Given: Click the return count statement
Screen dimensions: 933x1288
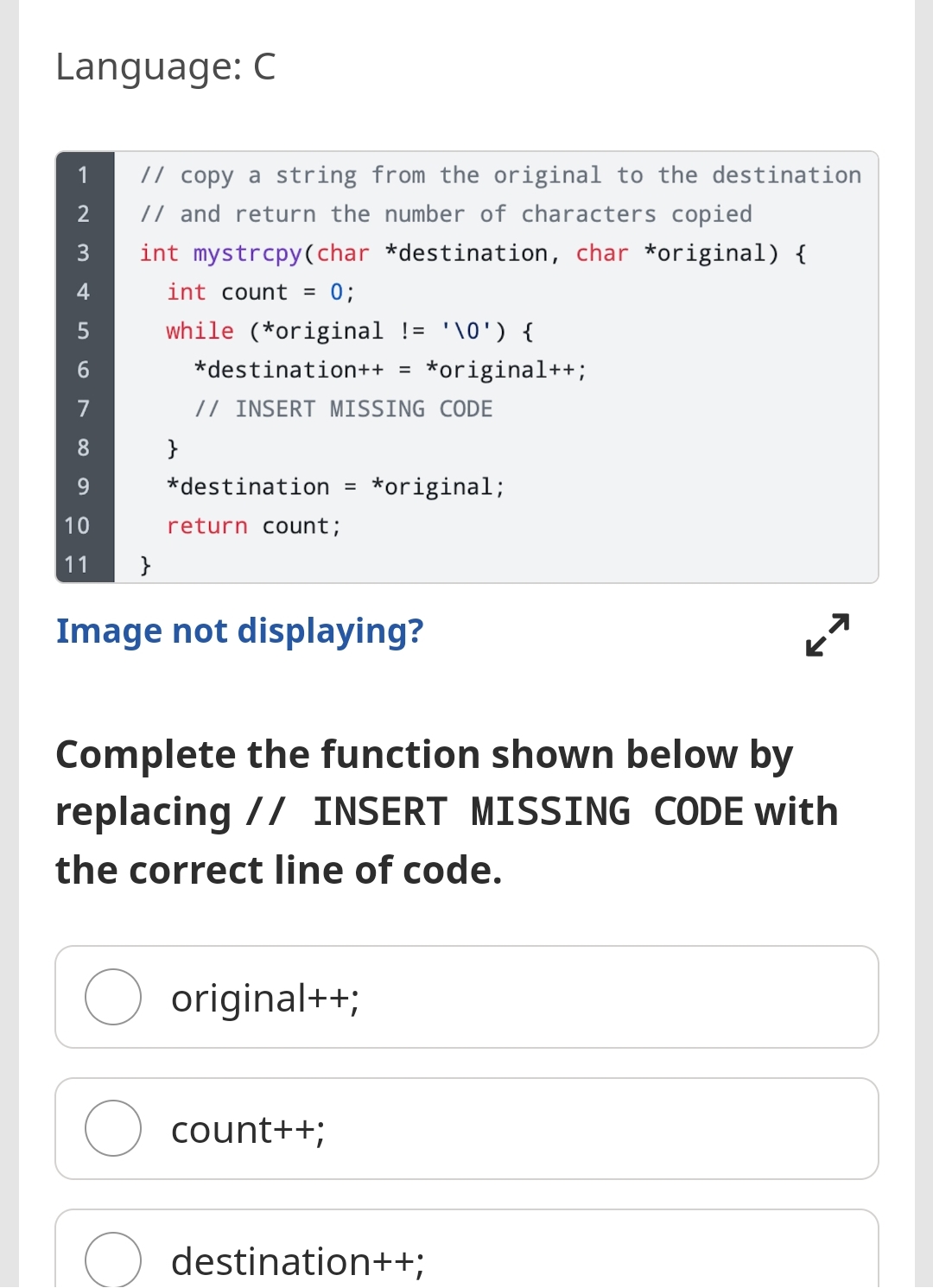Looking at the screenshot, I should (255, 525).
